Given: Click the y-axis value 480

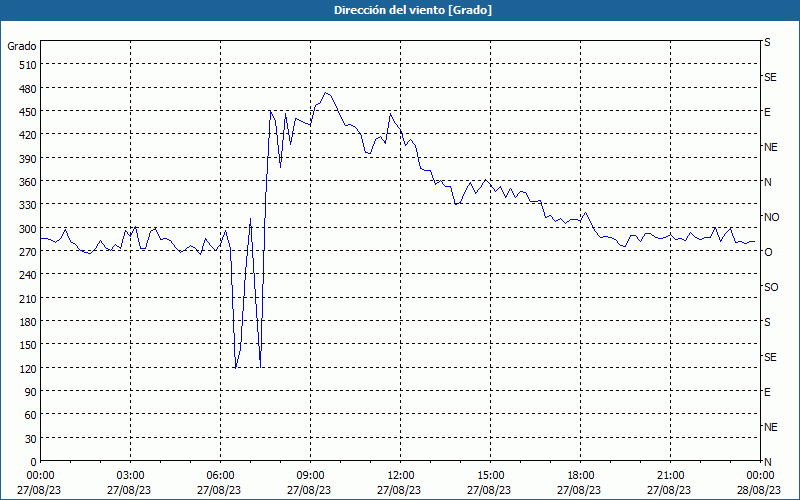Looking at the screenshot, I should pyautogui.click(x=29, y=89).
